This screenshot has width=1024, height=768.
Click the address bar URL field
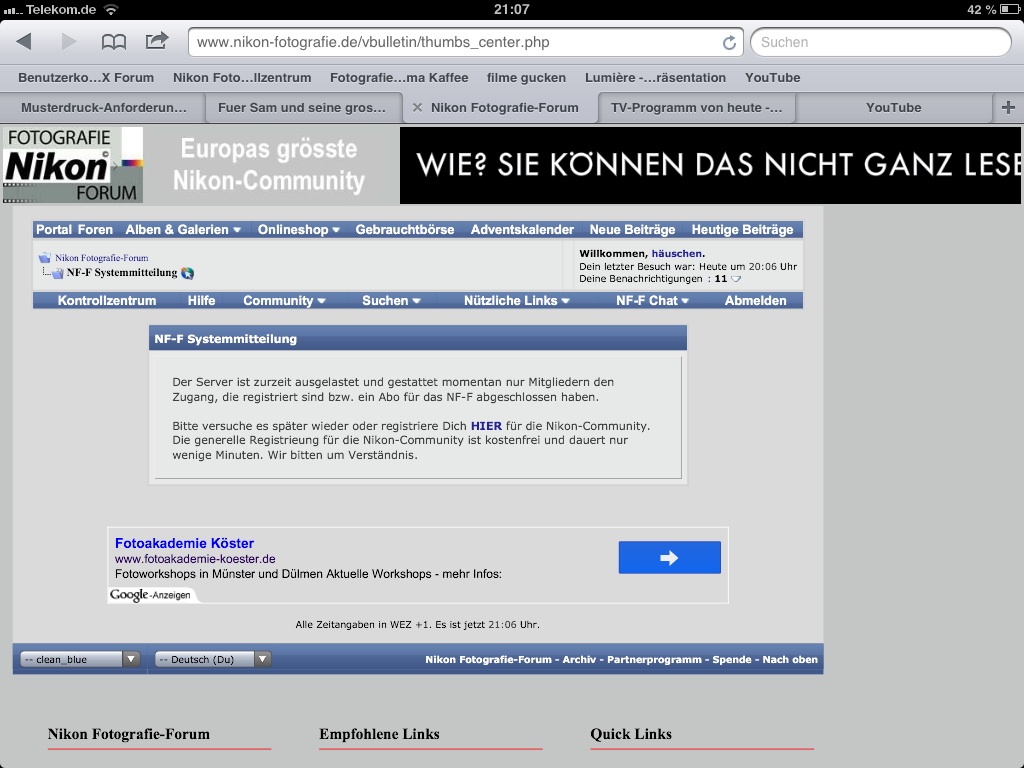(x=465, y=42)
